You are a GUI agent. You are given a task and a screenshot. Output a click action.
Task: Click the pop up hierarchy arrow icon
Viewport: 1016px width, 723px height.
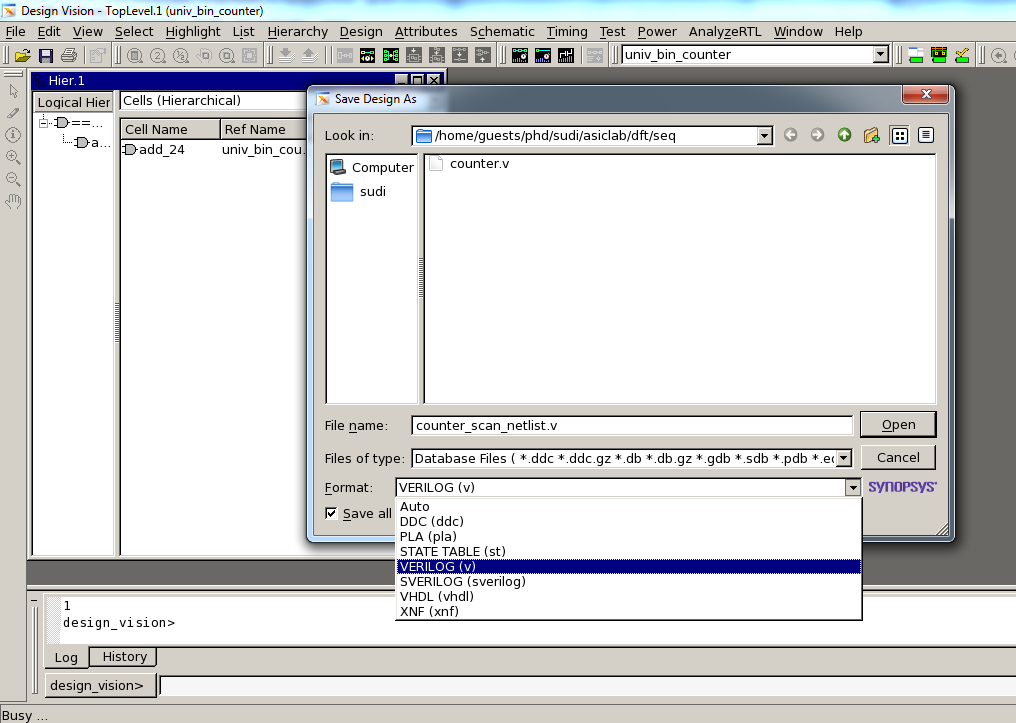coord(310,56)
